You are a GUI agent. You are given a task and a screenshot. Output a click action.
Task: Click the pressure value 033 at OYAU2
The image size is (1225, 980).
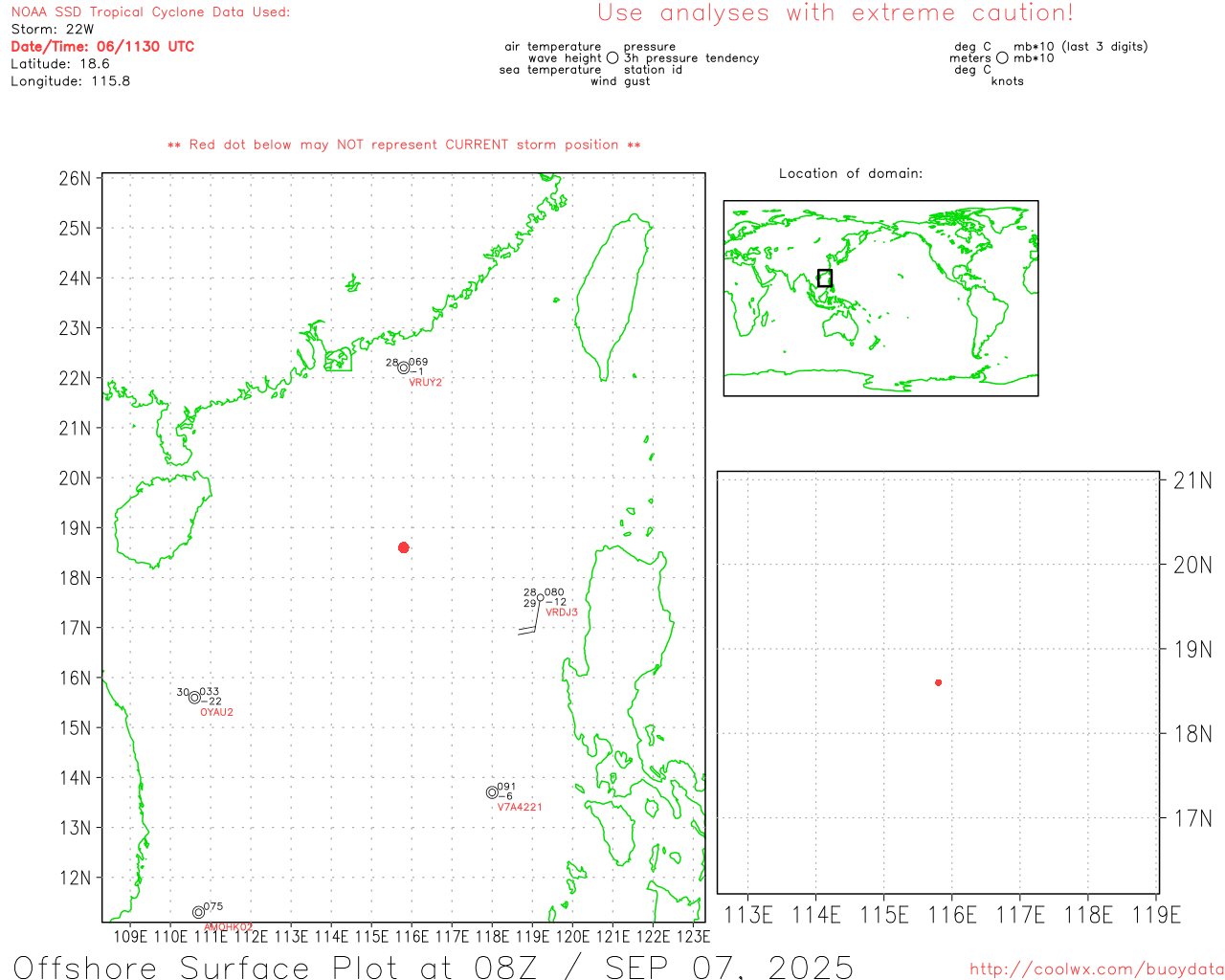(210, 692)
